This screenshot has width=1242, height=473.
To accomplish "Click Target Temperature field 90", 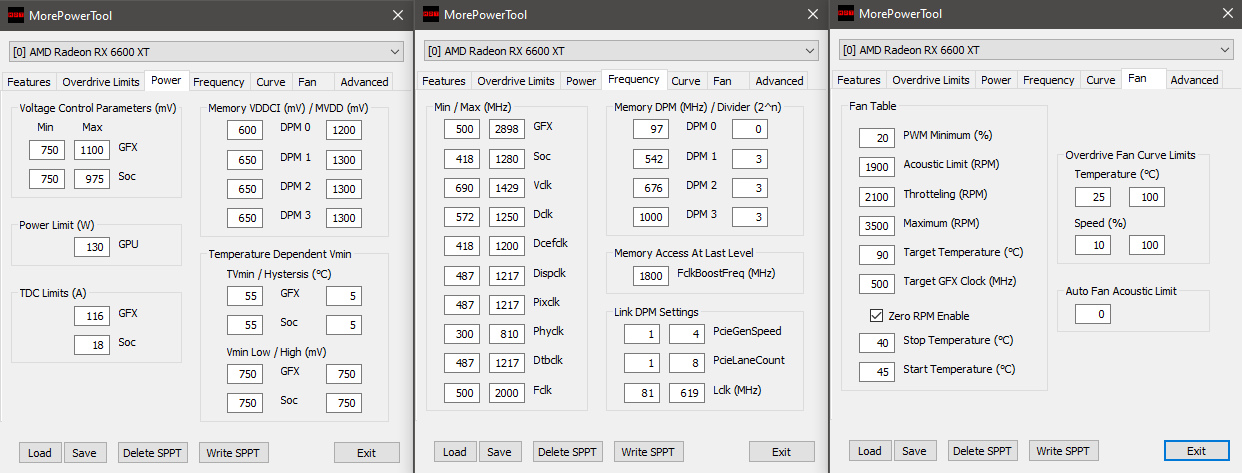I will pyautogui.click(x=877, y=255).
